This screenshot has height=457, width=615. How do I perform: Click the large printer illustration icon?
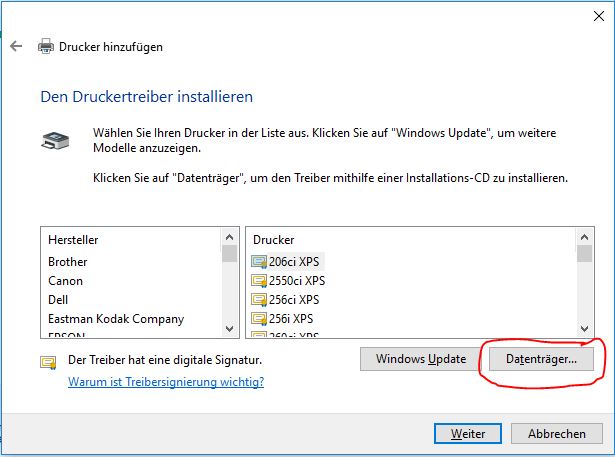click(55, 141)
